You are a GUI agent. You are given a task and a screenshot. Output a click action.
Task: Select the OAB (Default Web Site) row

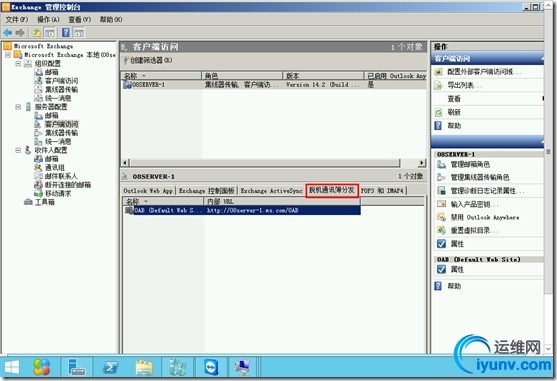click(243, 211)
